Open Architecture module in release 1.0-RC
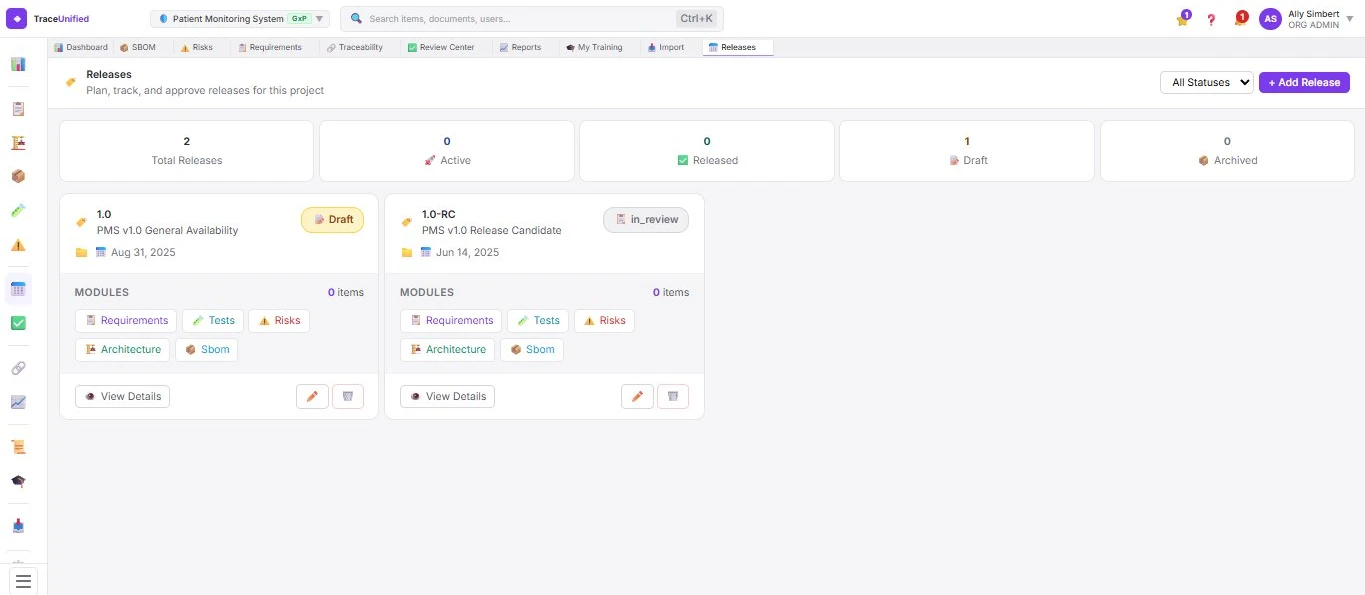This screenshot has width=1365, height=595. [448, 349]
